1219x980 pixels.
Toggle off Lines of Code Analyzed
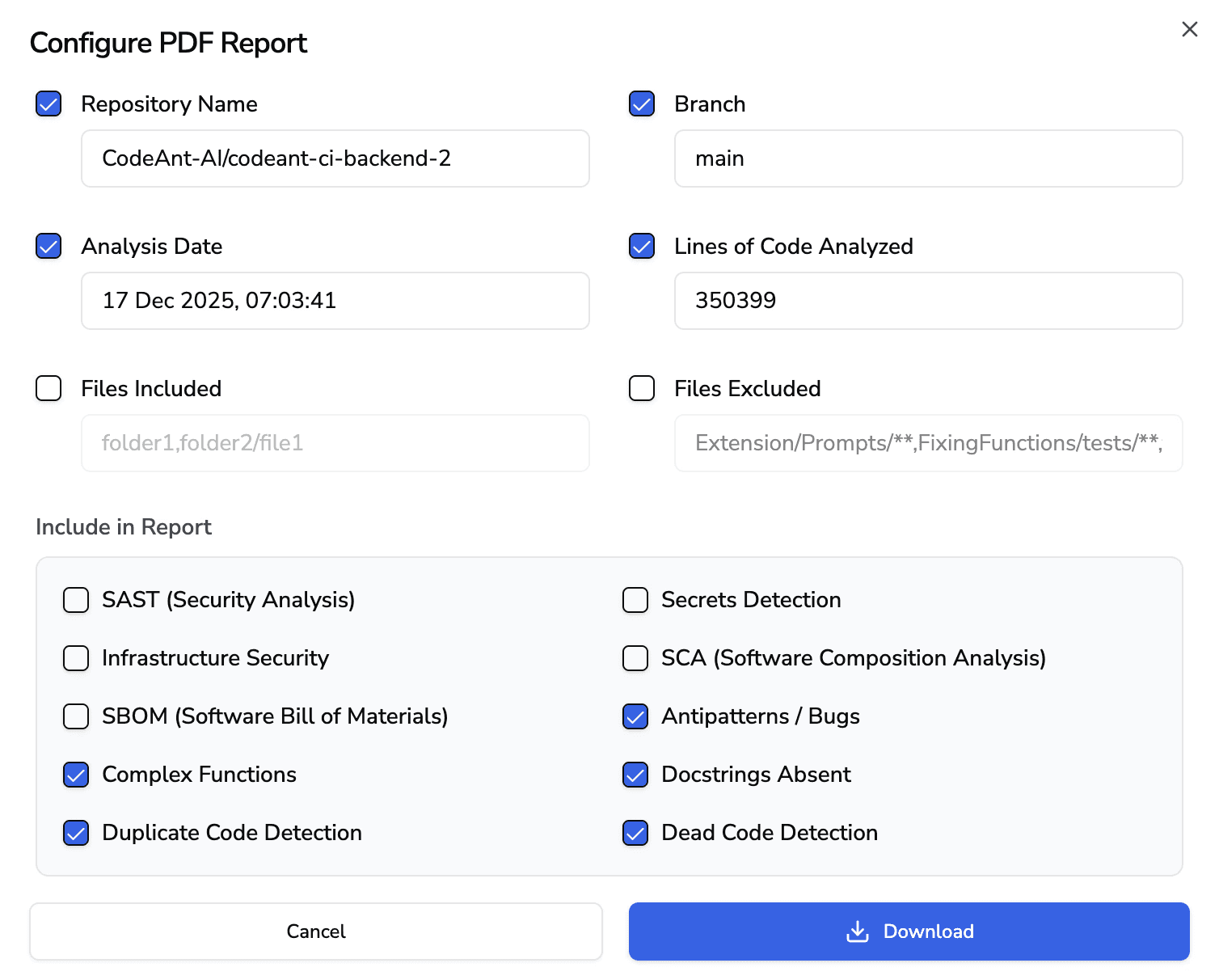tap(641, 247)
